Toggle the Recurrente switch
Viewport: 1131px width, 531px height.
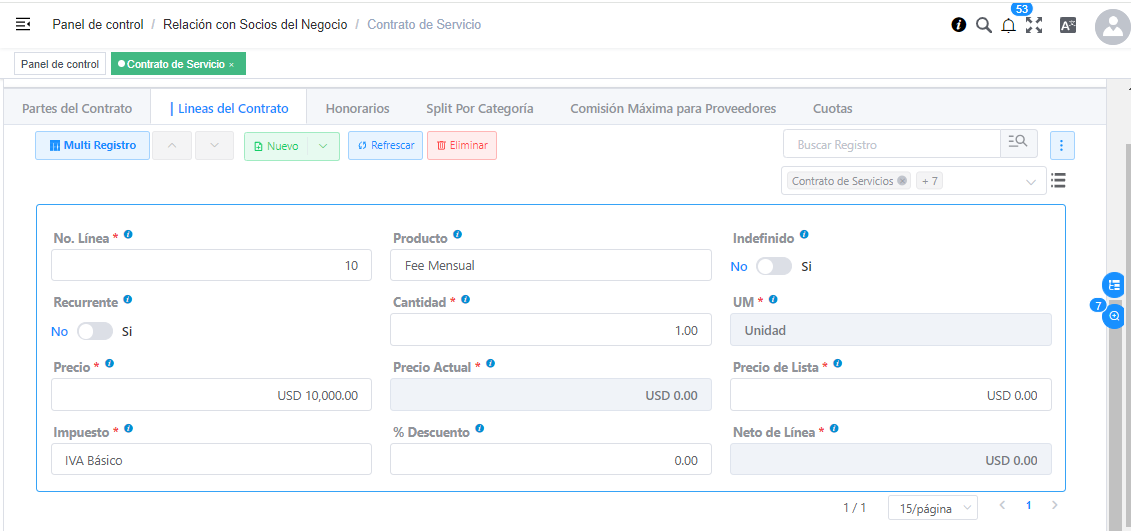95,331
